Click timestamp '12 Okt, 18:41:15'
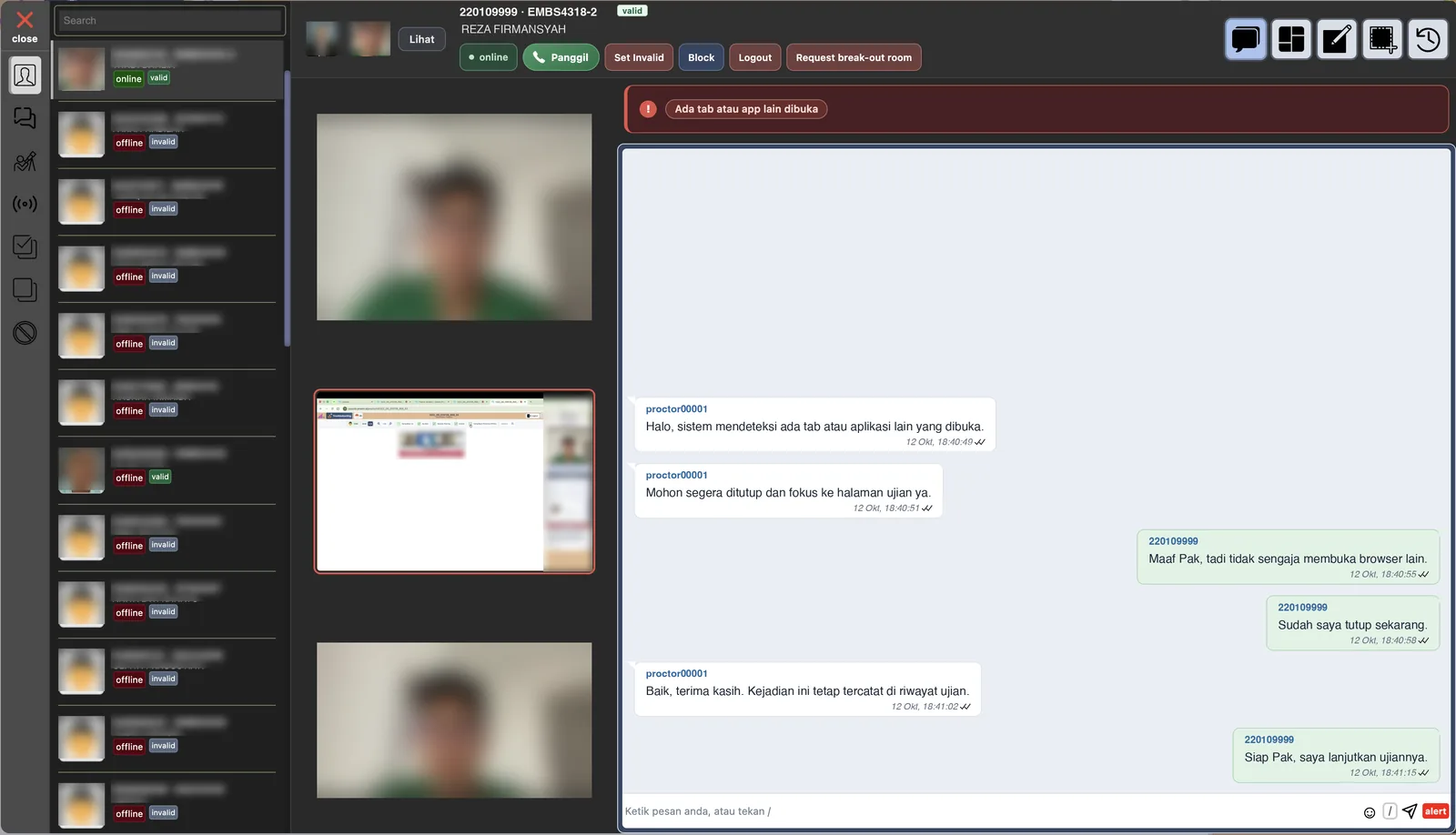The image size is (1456, 835). 1383,773
